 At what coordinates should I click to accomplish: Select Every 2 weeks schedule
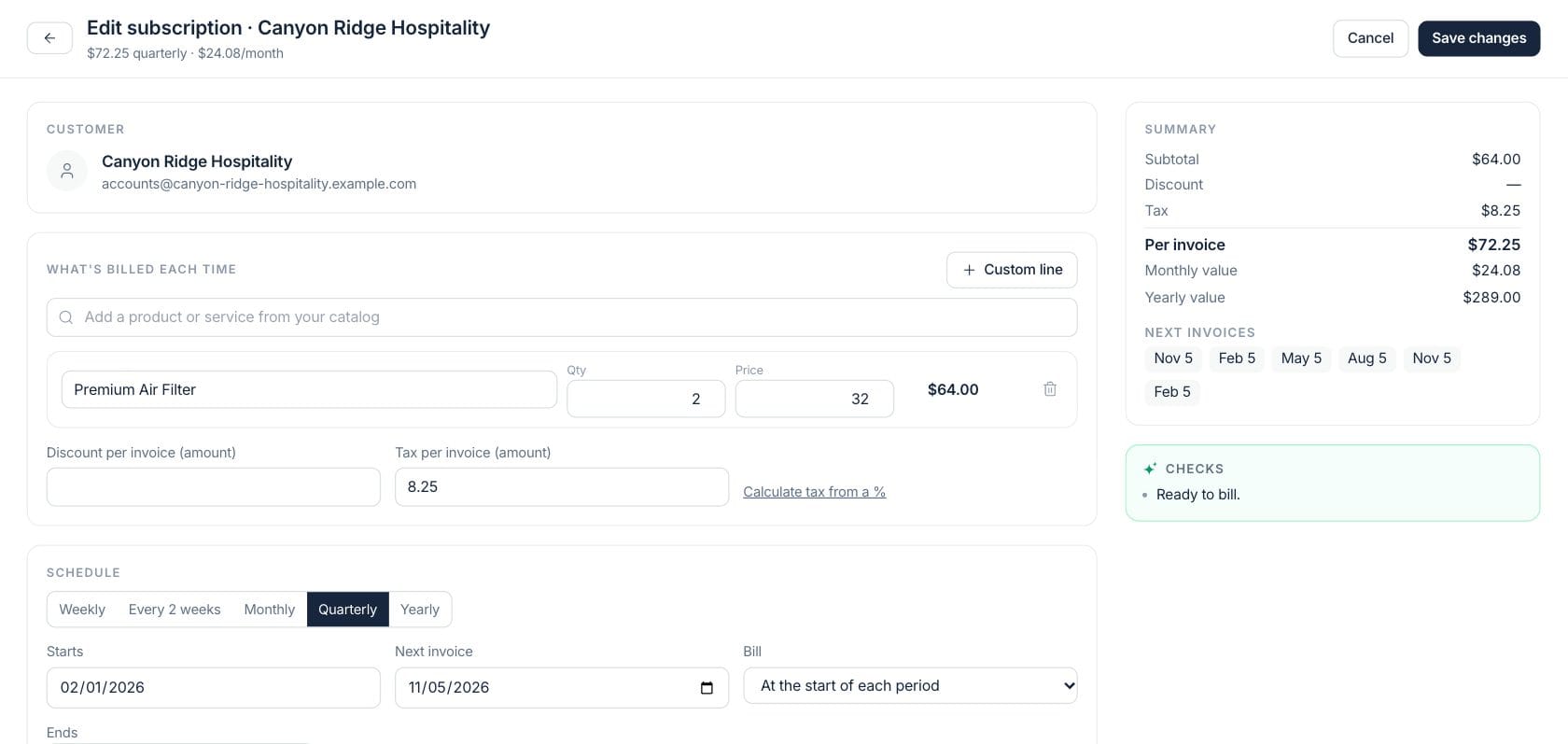coord(175,610)
